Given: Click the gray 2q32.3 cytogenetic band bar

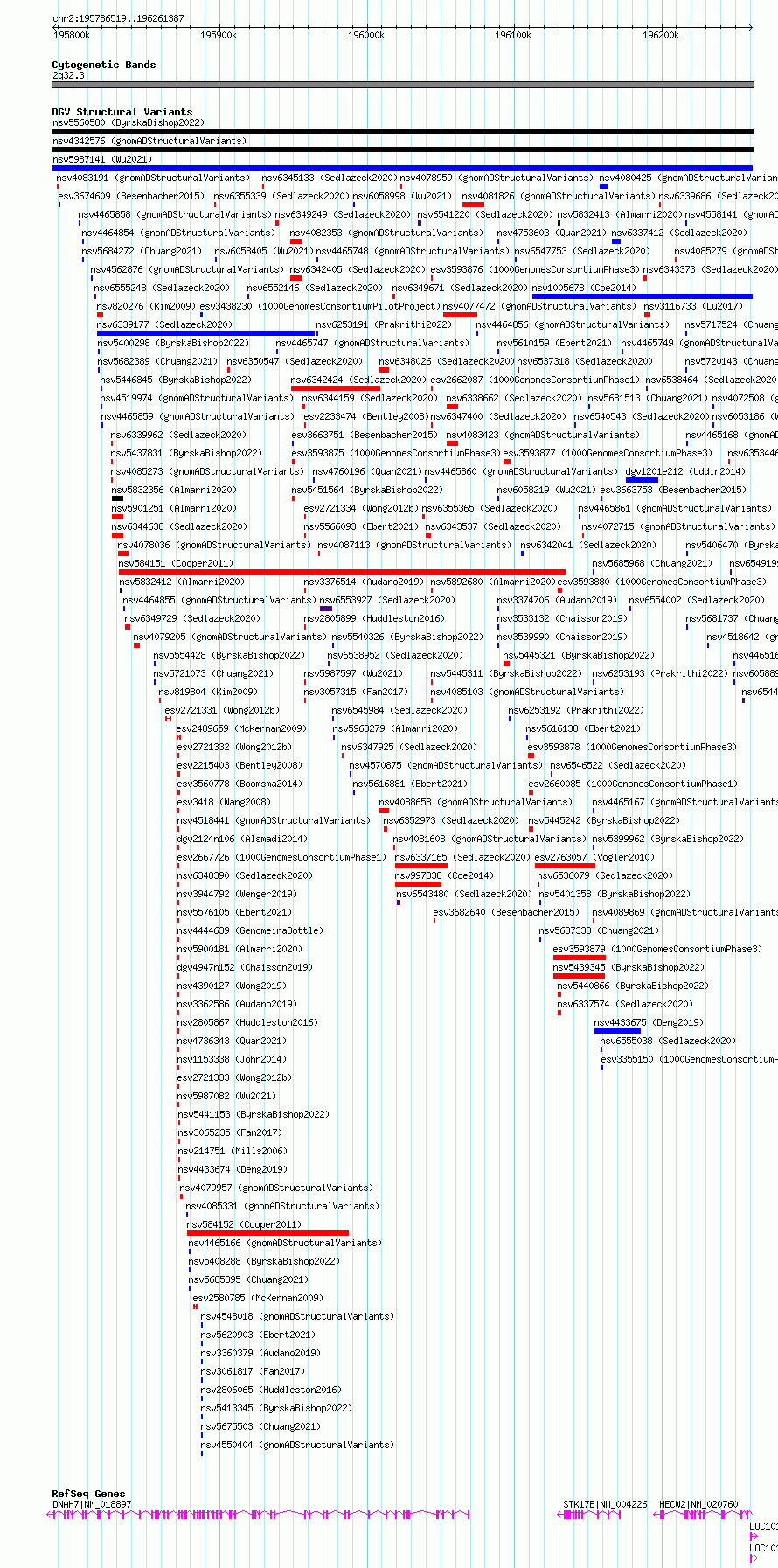Looking at the screenshot, I should tap(402, 85).
